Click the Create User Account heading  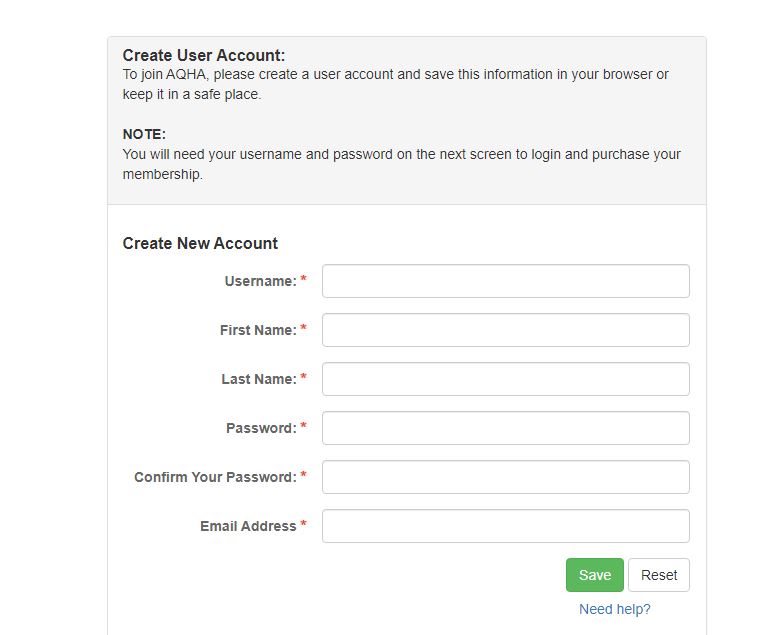(203, 56)
